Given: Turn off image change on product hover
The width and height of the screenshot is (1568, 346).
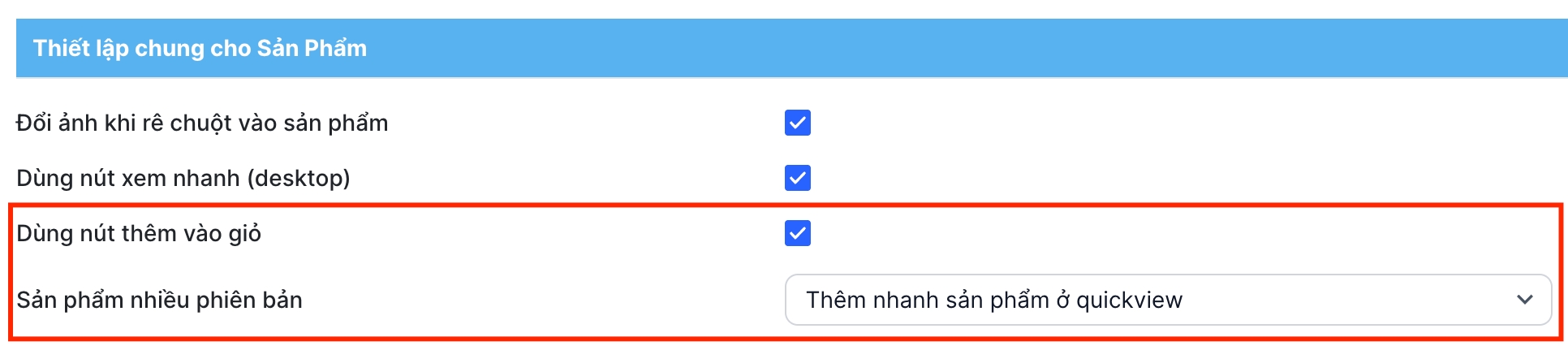Looking at the screenshot, I should tap(797, 123).
